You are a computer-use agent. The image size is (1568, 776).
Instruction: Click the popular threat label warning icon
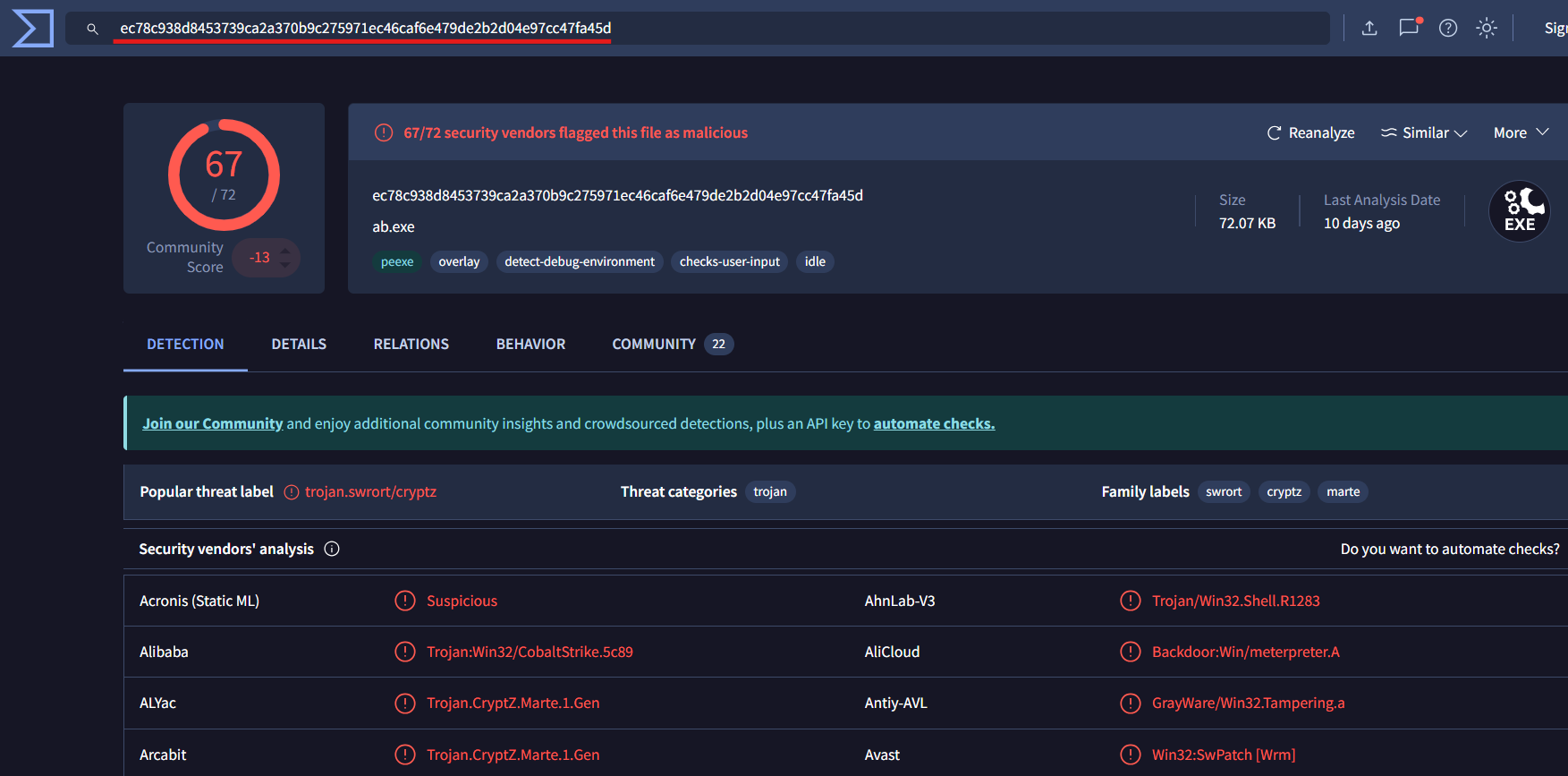pyautogui.click(x=292, y=492)
